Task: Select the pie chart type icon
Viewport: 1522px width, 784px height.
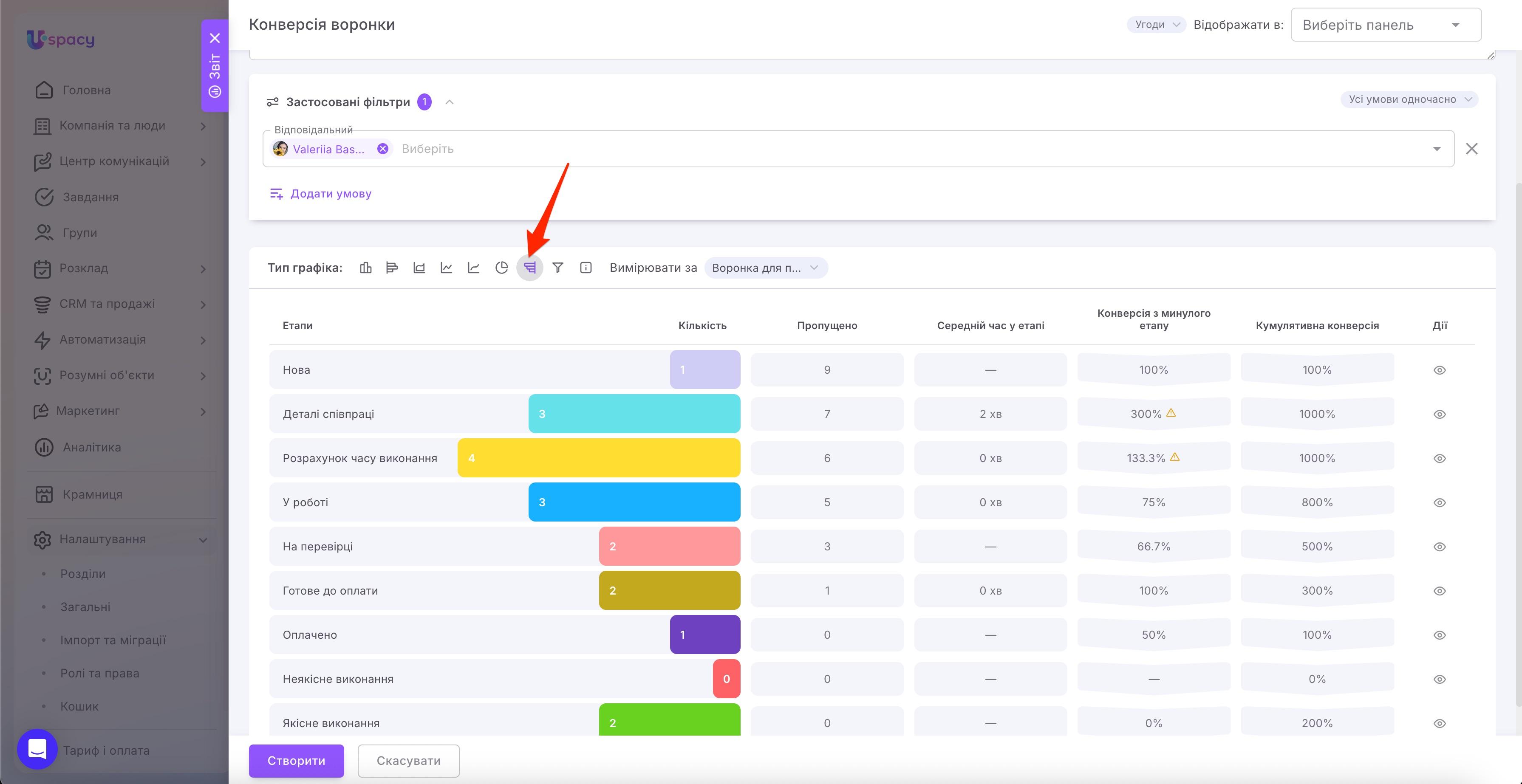Action: tap(502, 268)
